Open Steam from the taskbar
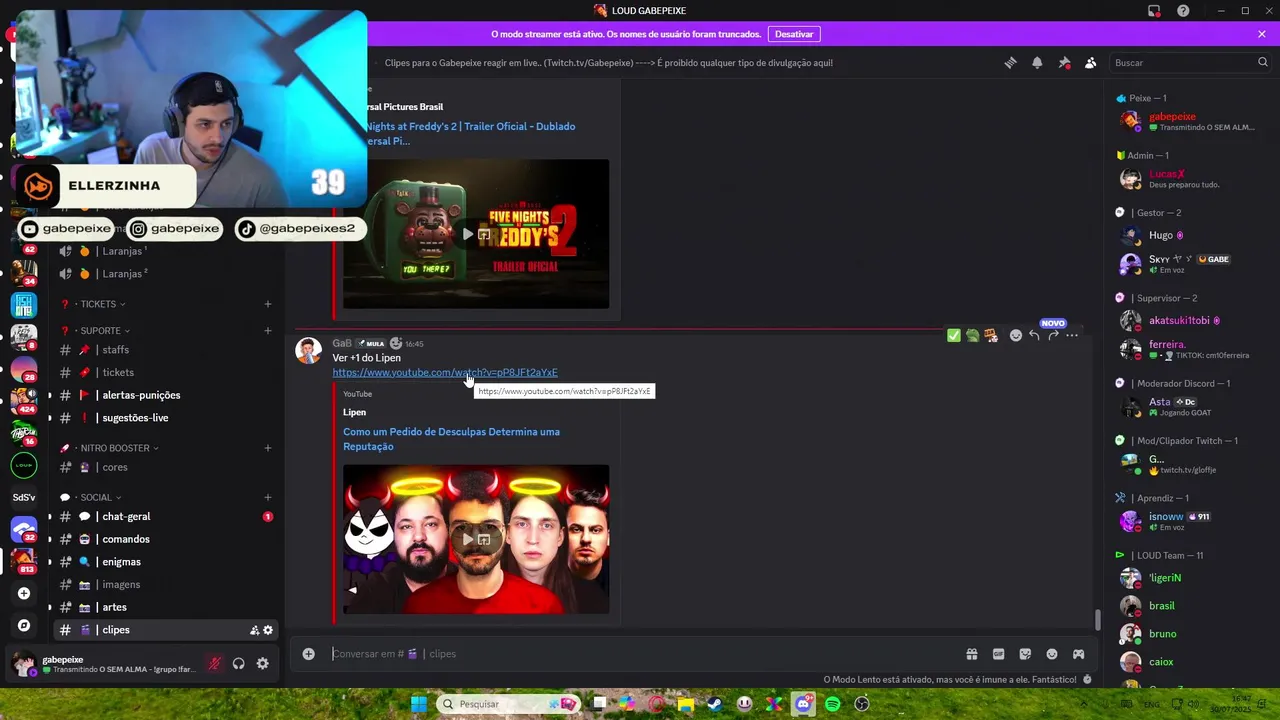This screenshot has height=720, width=1280. point(715,704)
